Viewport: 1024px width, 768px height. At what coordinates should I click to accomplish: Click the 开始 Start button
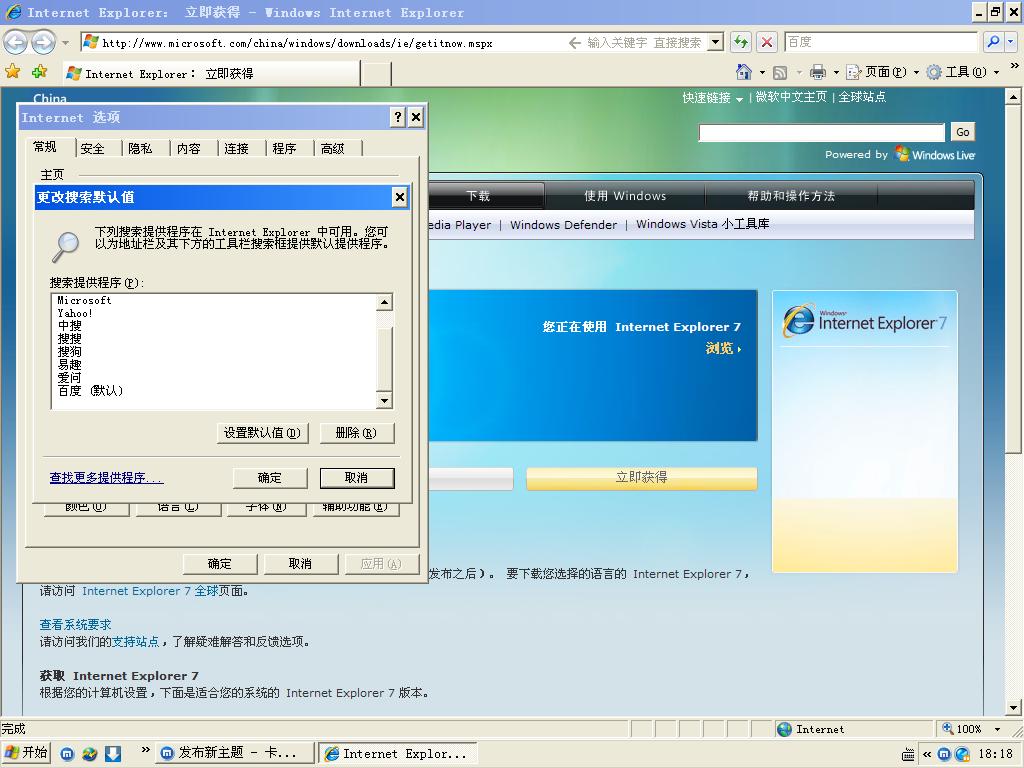(x=27, y=753)
